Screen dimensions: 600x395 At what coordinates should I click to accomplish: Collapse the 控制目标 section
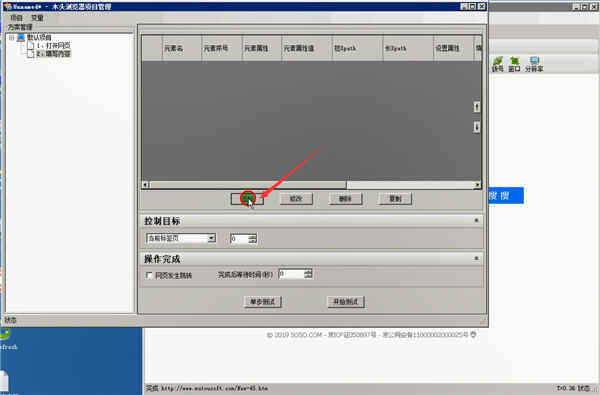pos(476,220)
